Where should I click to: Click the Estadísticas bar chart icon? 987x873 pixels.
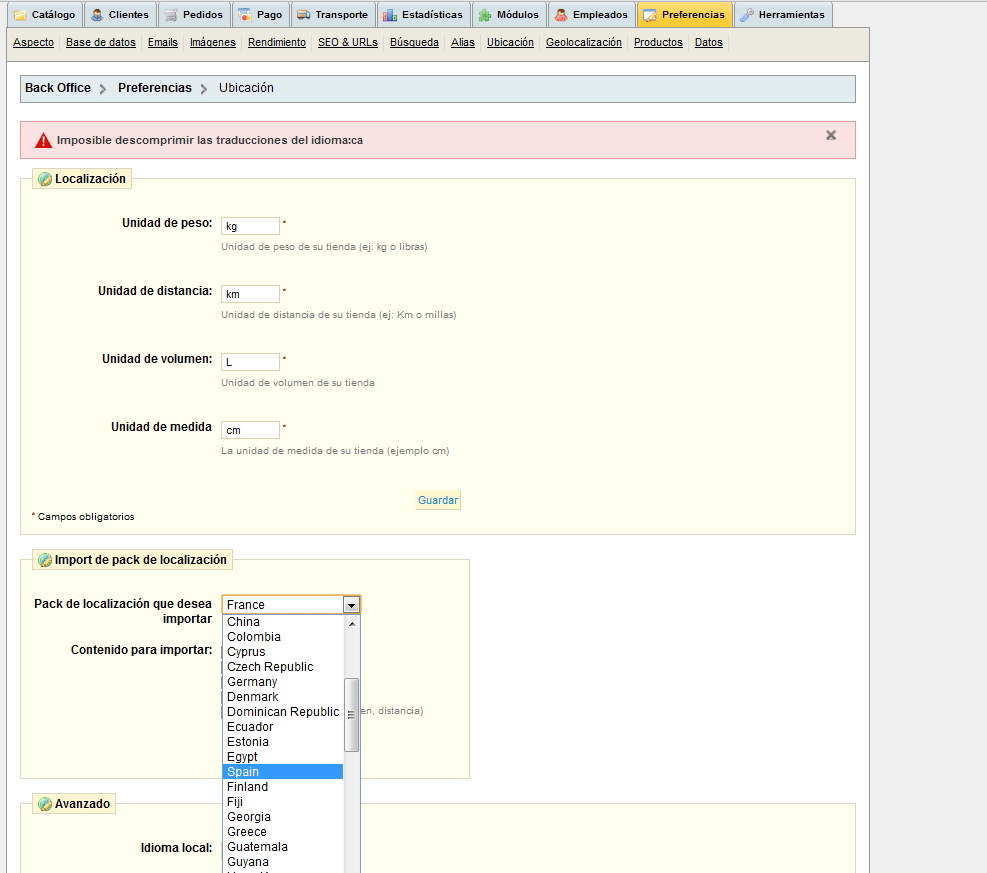tap(389, 15)
